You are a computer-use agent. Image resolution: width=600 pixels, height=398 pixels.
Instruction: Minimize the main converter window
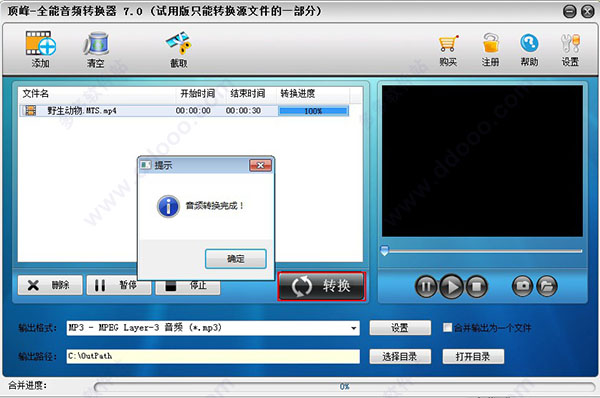pyautogui.click(x=569, y=11)
